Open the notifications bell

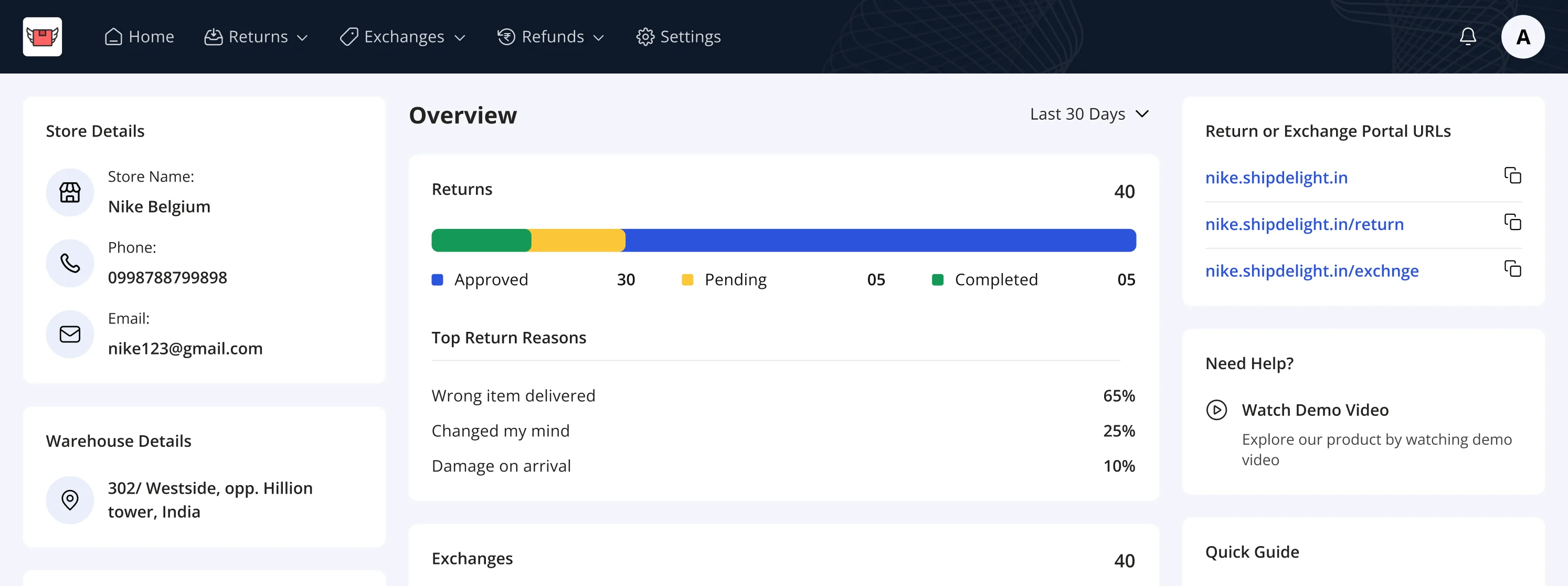click(x=1468, y=37)
